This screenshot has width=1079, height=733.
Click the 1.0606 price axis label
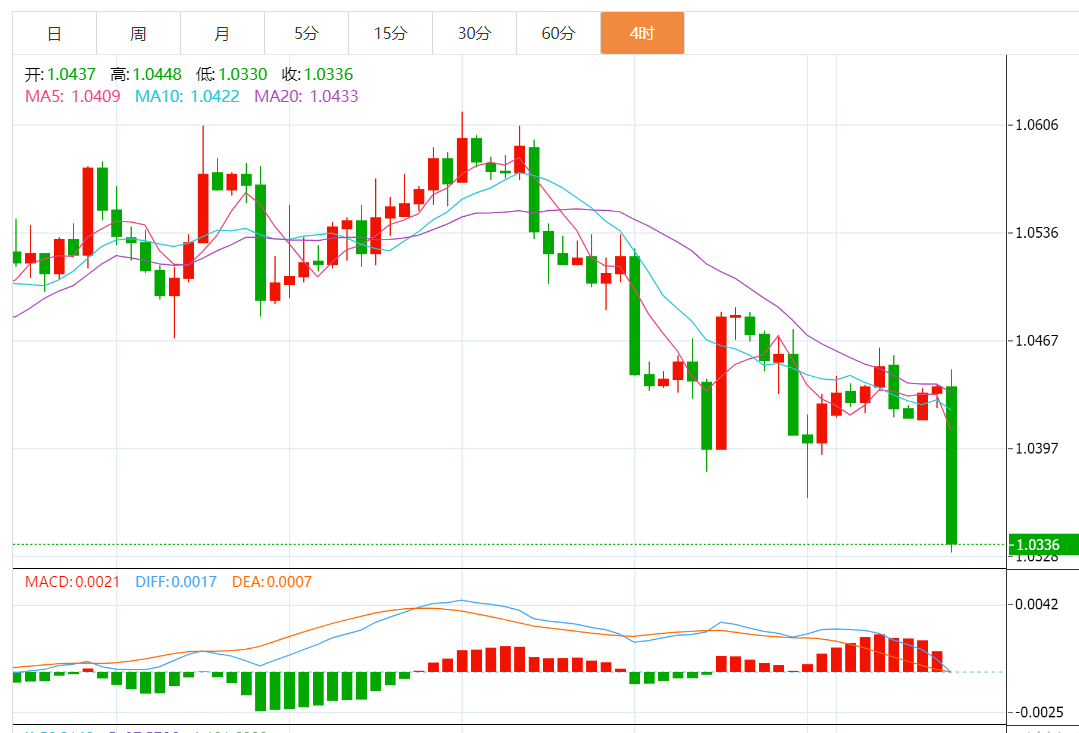coord(1037,125)
